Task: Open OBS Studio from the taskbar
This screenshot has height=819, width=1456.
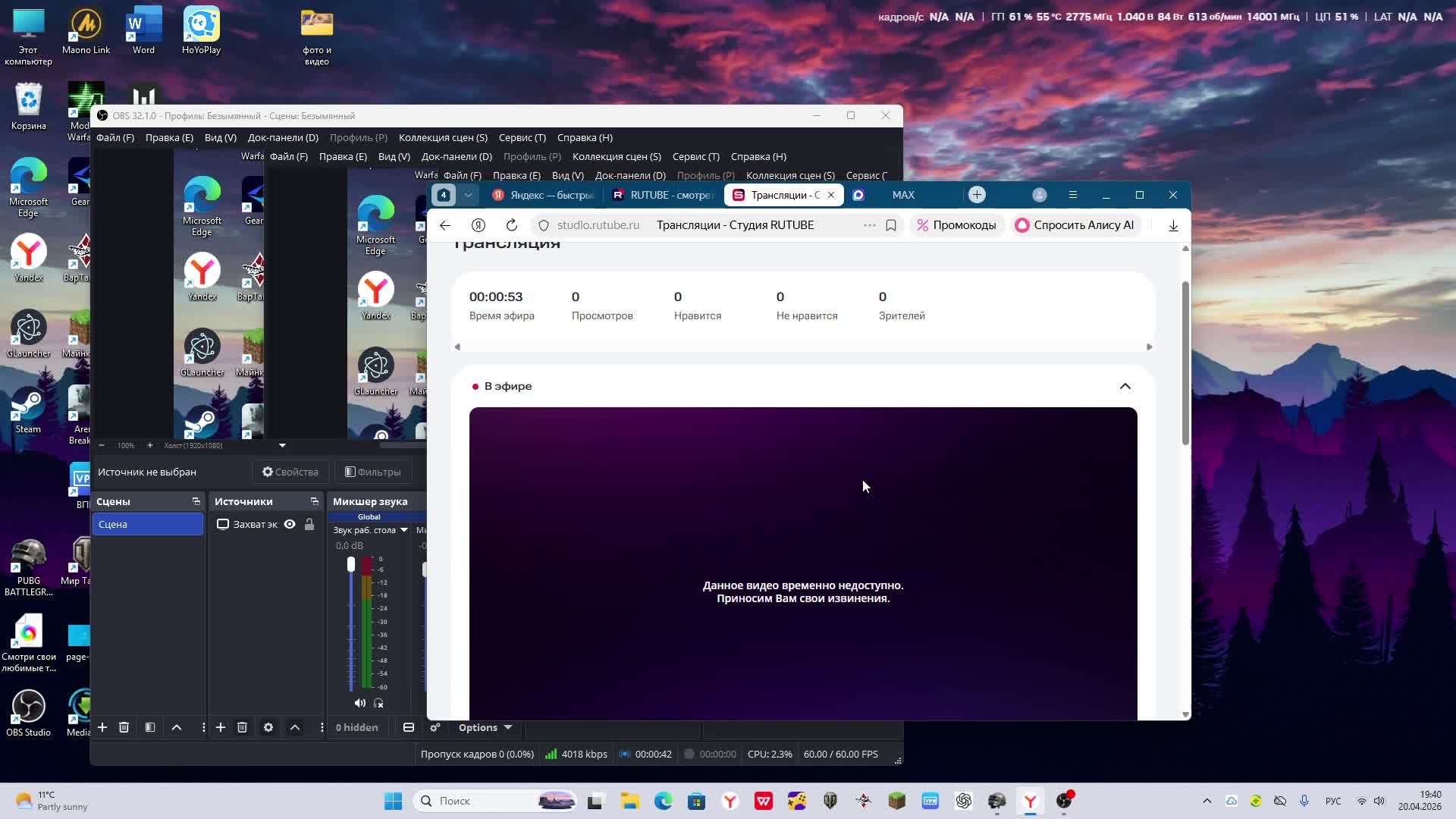Action: pyautogui.click(x=1064, y=801)
